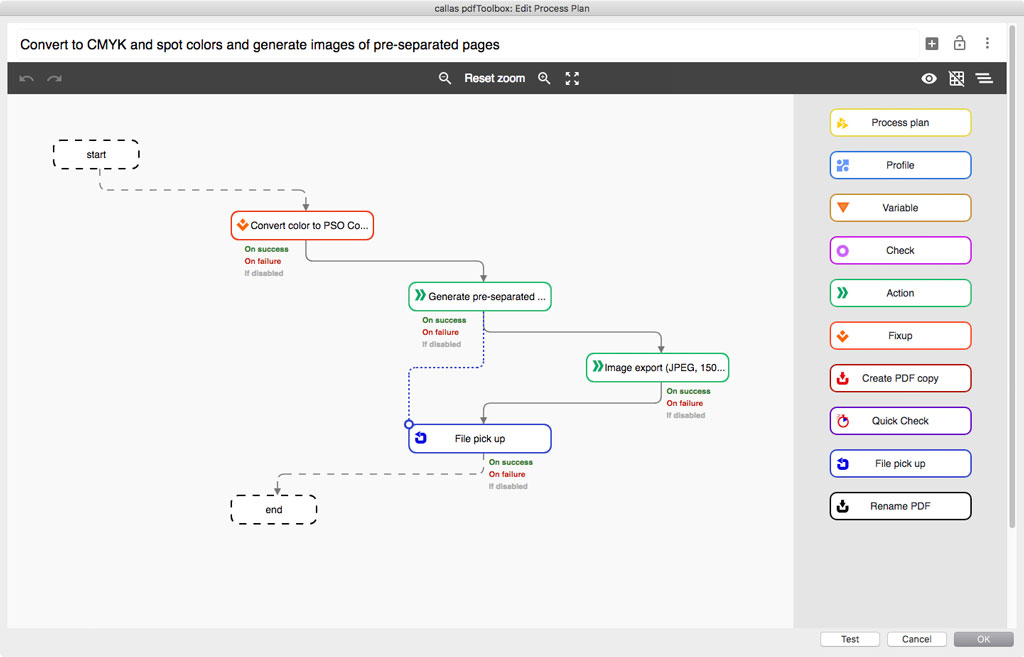The height and width of the screenshot is (657, 1024).
Task: Click the connector circle on File pick up node
Action: 409,425
